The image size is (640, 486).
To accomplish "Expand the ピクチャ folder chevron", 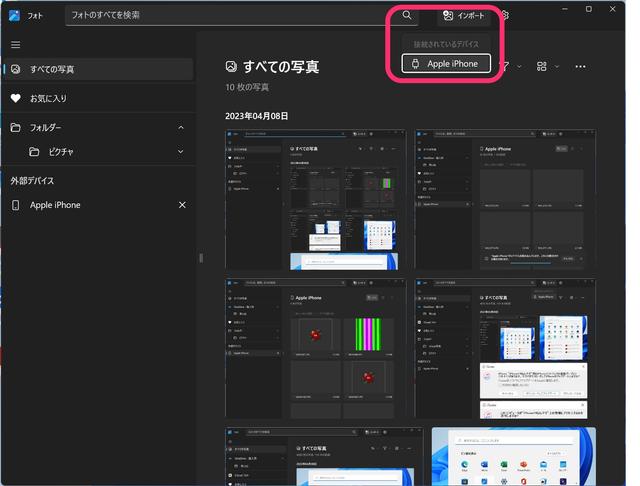I will click(x=181, y=152).
